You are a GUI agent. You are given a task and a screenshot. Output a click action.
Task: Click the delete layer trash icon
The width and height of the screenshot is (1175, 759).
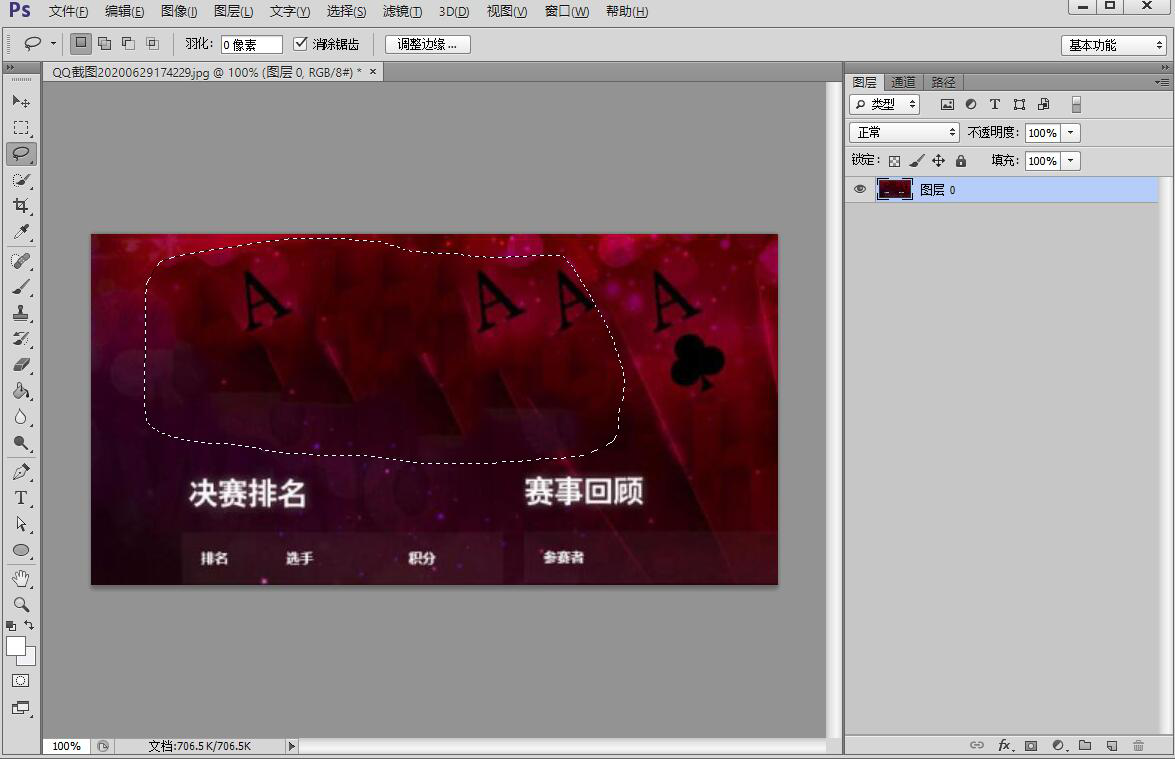(1138, 745)
